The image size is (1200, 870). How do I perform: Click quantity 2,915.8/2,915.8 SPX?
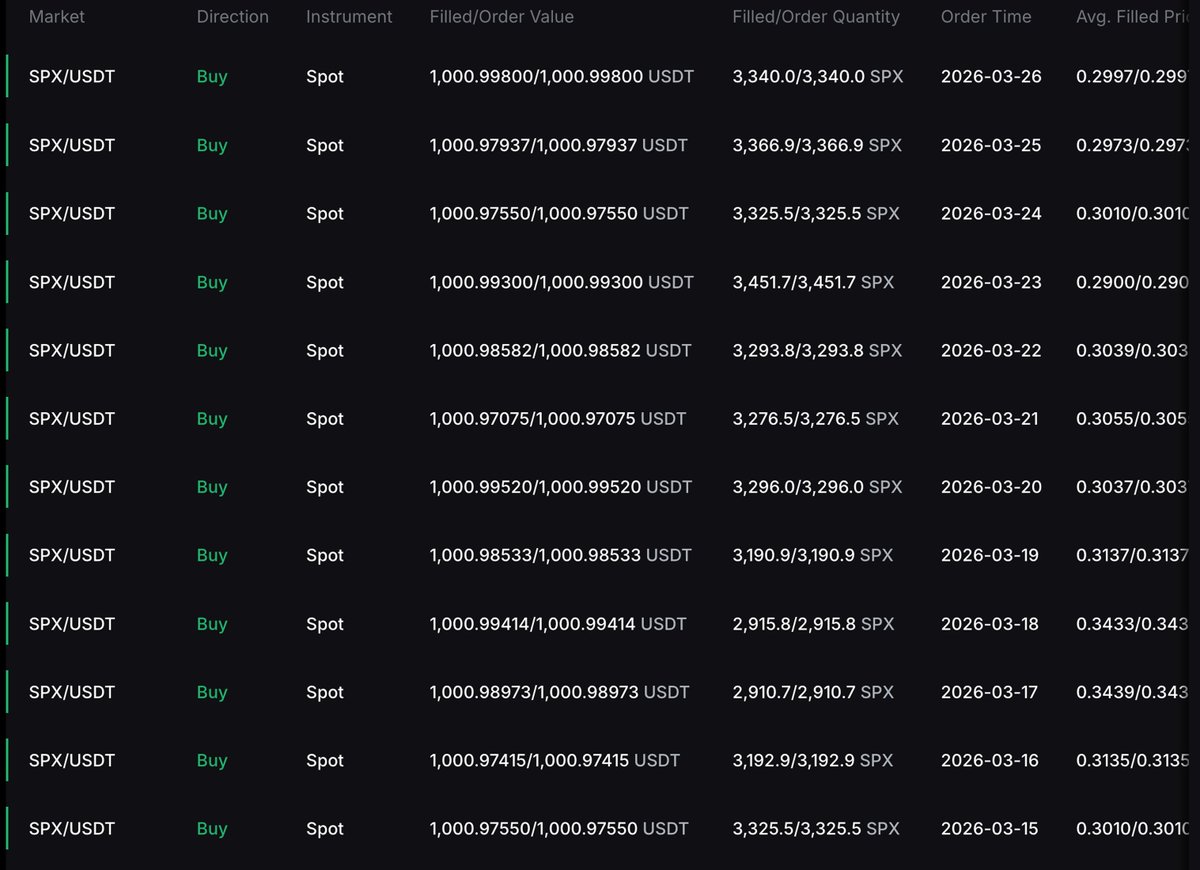click(x=814, y=624)
